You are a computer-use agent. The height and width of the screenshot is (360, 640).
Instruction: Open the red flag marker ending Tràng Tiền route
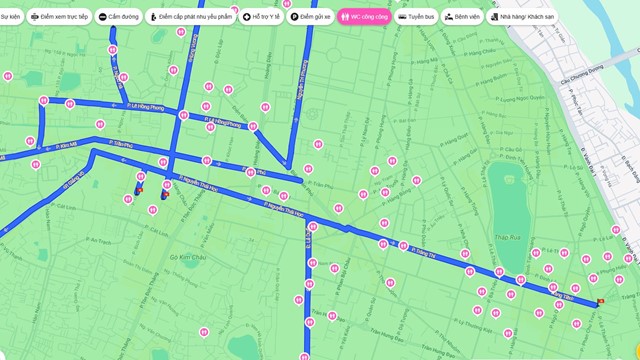point(600,302)
